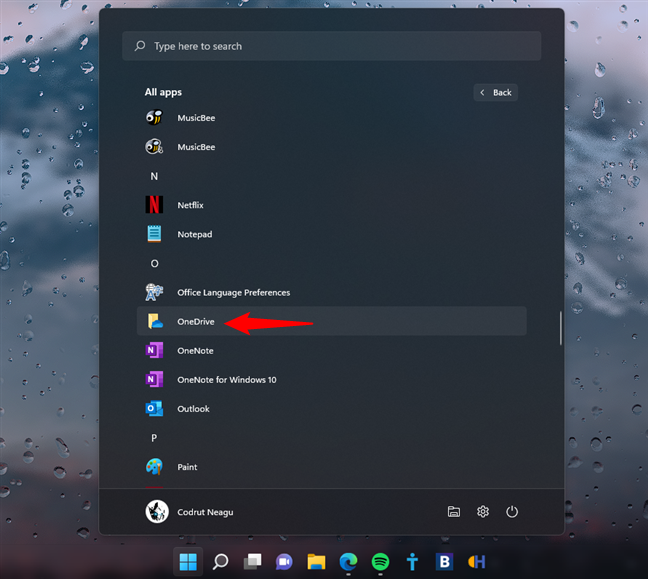Launch the Outlook app icon
Image resolution: width=648 pixels, height=579 pixels.
(x=154, y=408)
